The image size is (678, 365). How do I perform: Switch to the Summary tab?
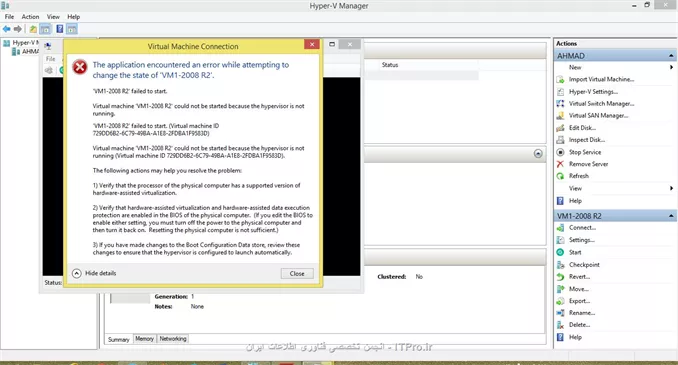coord(118,339)
